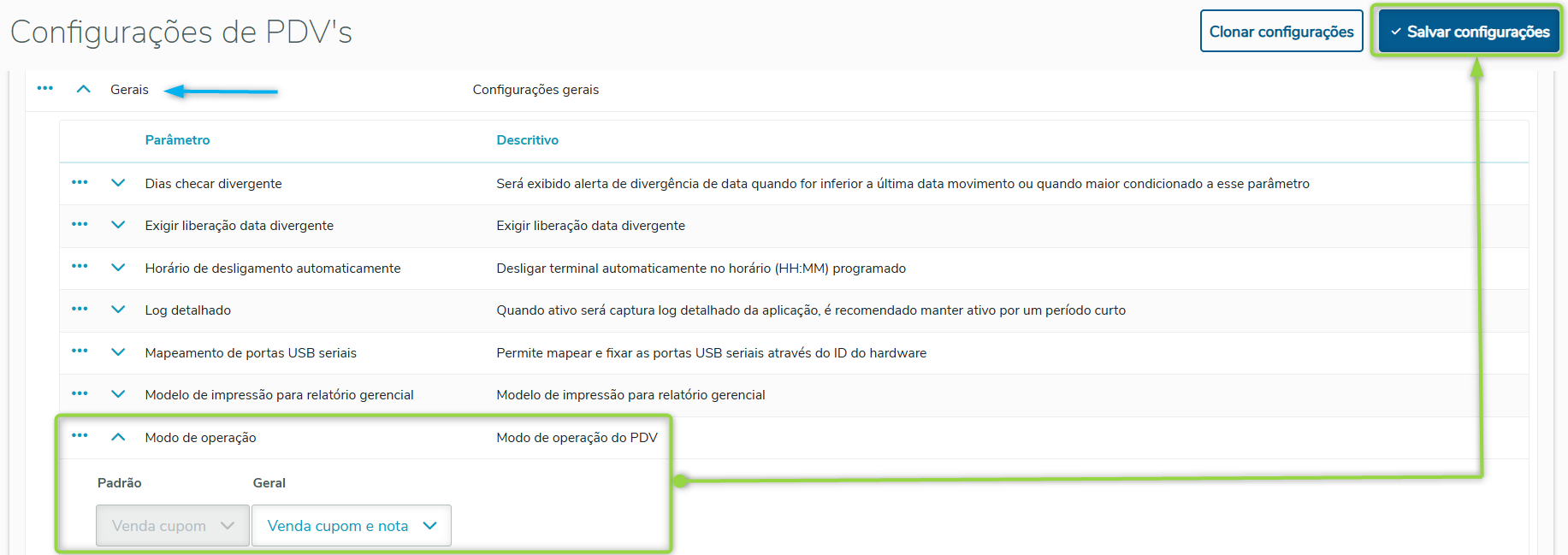Click 'Modelo de impressão para relatório gerencial' parameter name

[x=279, y=395]
